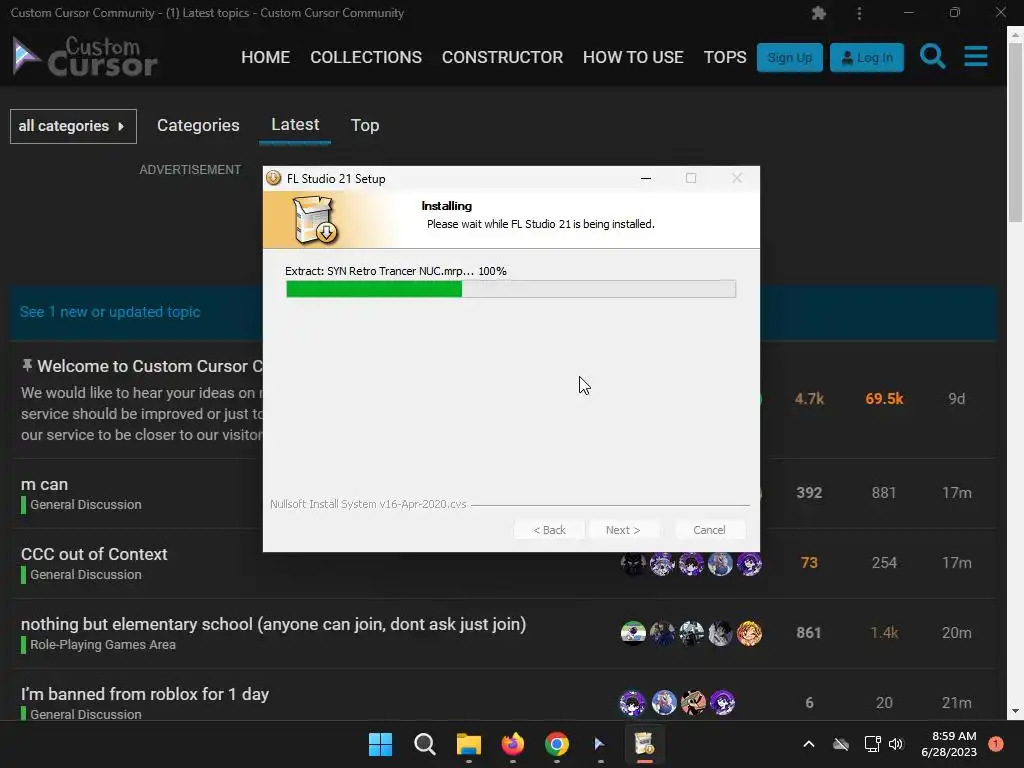1024x768 pixels.
Task: Click the cloud sync tray icon
Action: [x=841, y=744]
